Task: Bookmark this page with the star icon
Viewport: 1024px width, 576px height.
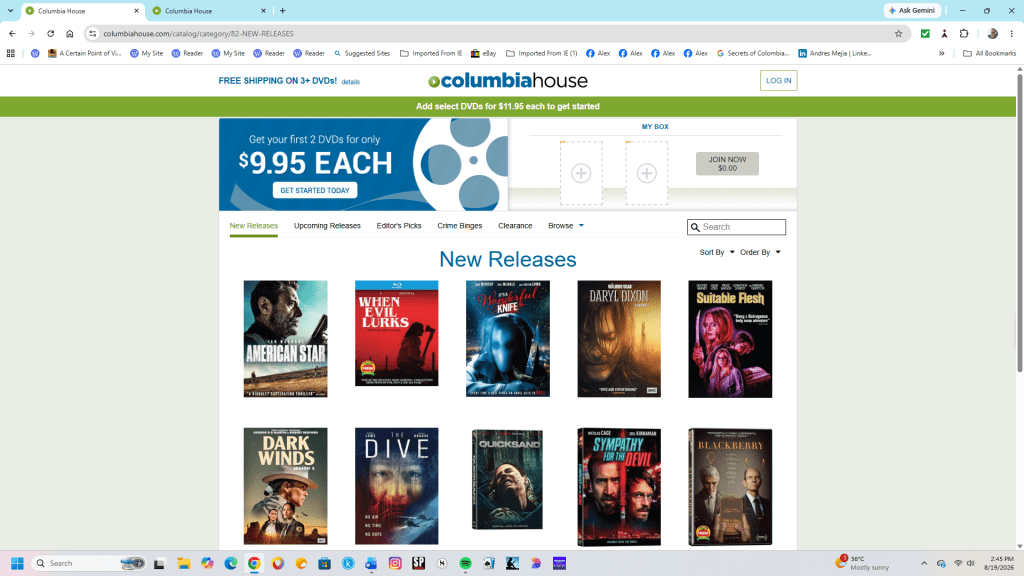Action: 899,33
